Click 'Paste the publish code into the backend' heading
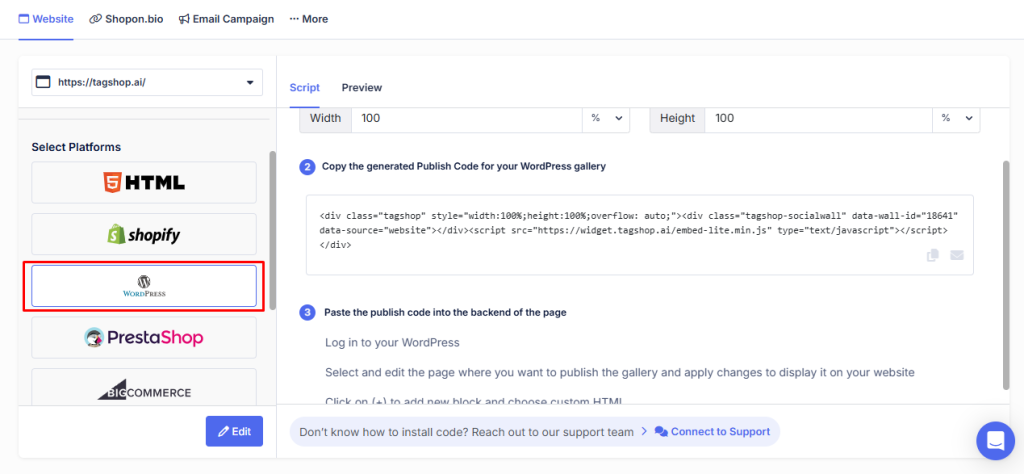This screenshot has height=474, width=1024. (x=445, y=312)
